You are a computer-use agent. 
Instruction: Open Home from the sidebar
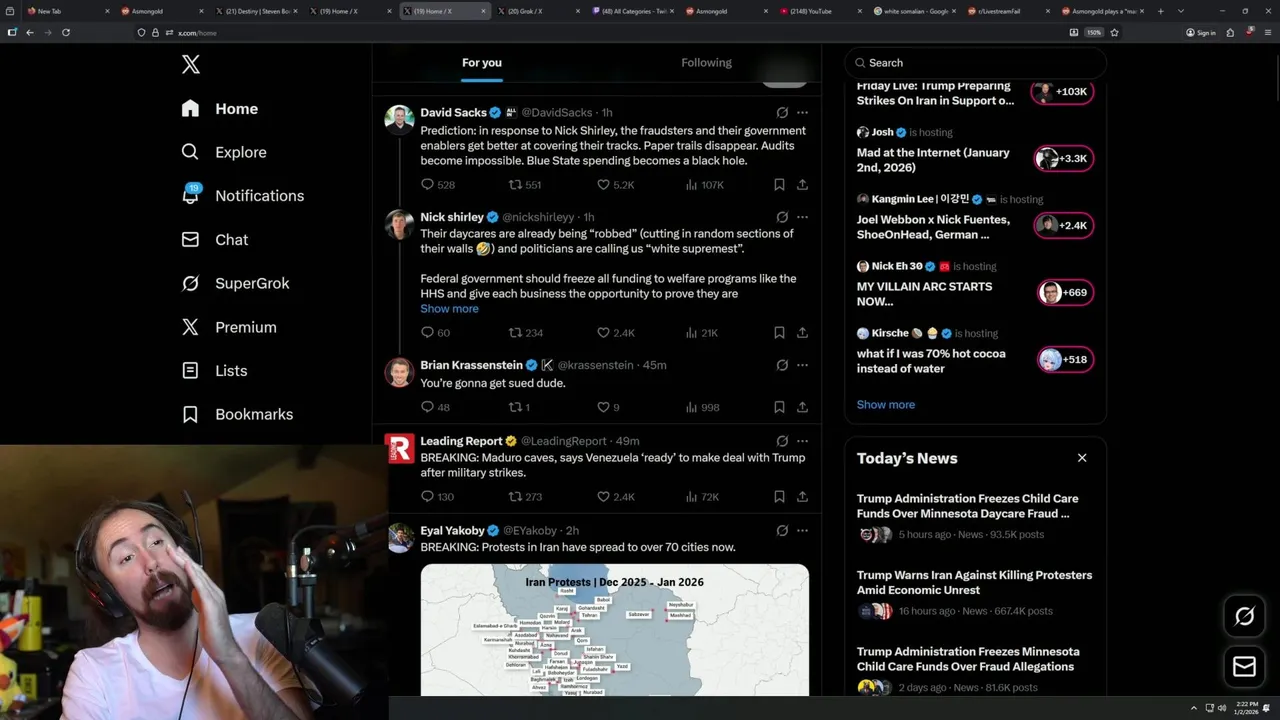tap(220, 109)
